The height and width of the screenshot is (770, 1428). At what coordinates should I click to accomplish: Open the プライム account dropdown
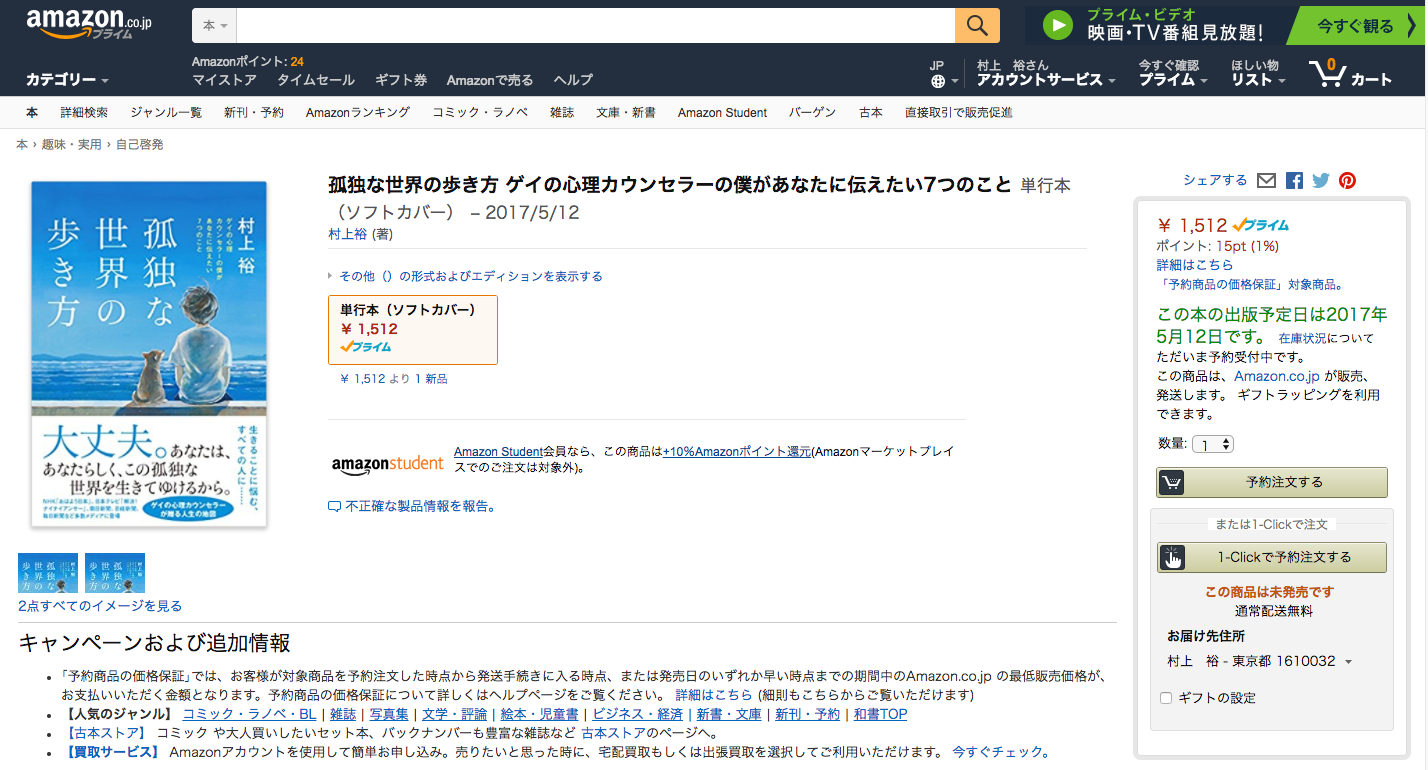[1173, 80]
